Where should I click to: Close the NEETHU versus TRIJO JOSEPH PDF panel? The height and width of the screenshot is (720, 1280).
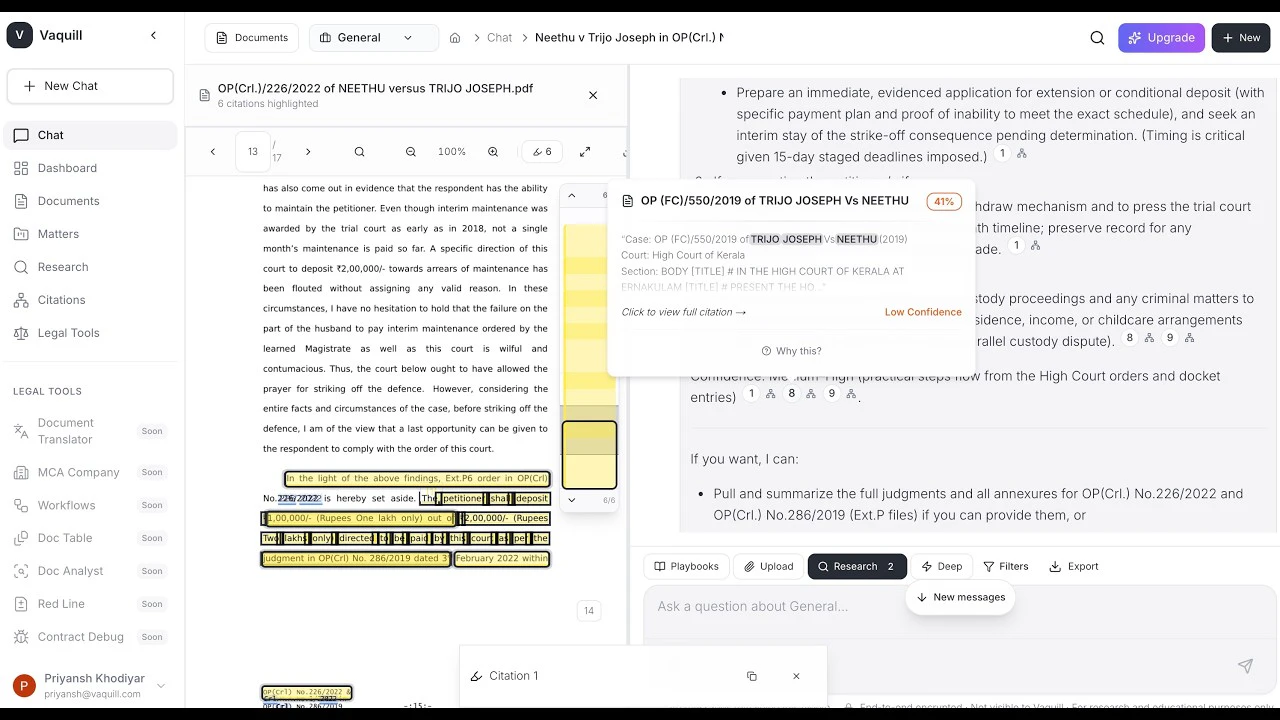593,96
